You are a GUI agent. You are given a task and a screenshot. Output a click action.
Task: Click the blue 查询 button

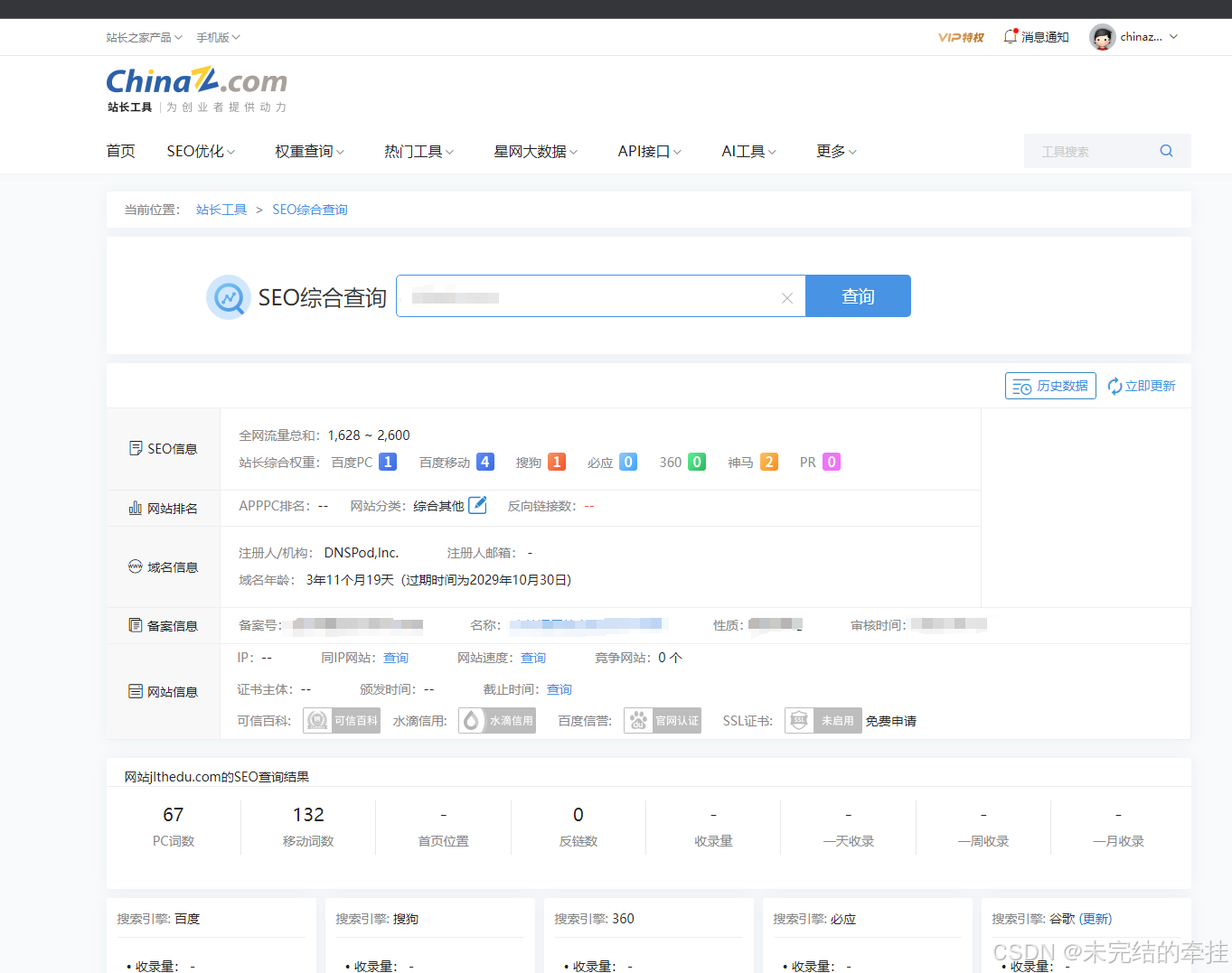pyautogui.click(x=858, y=295)
